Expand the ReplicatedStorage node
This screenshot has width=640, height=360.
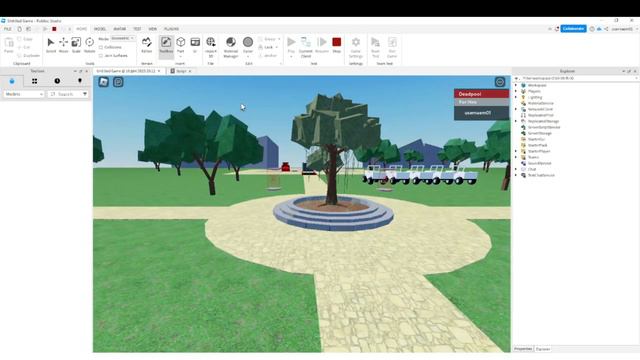pyautogui.click(x=516, y=121)
